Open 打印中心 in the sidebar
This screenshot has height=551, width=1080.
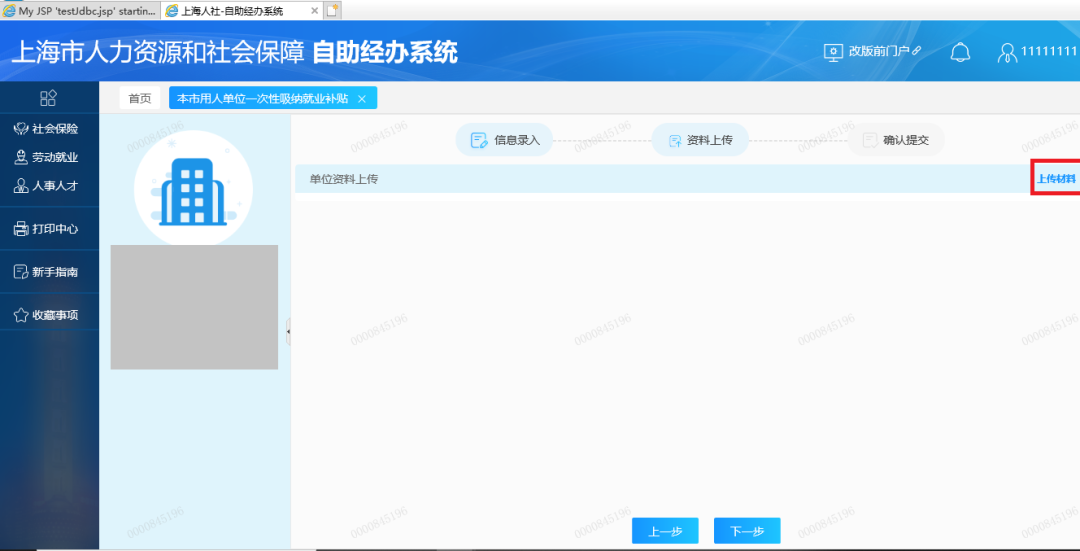[46, 229]
